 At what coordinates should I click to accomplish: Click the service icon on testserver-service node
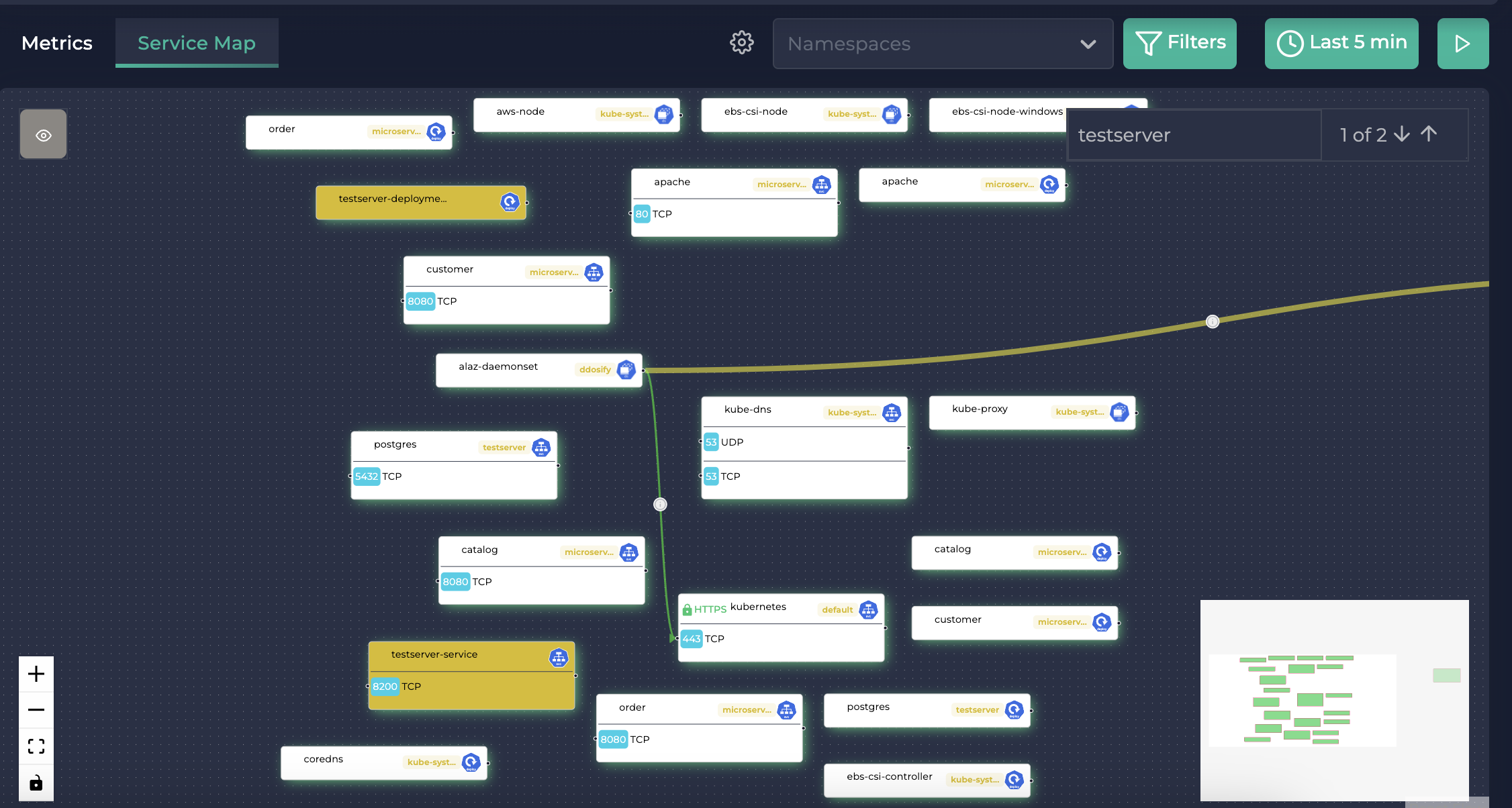point(558,658)
